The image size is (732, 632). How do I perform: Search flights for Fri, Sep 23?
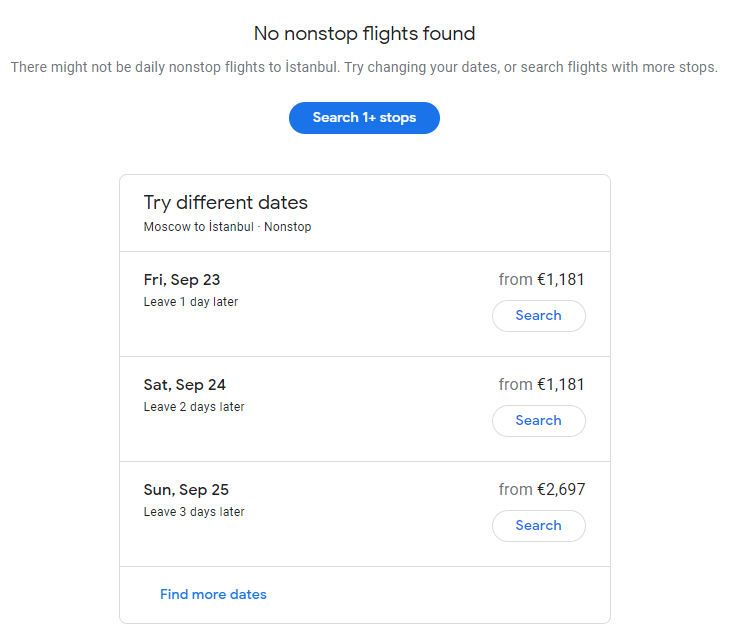[x=538, y=316]
